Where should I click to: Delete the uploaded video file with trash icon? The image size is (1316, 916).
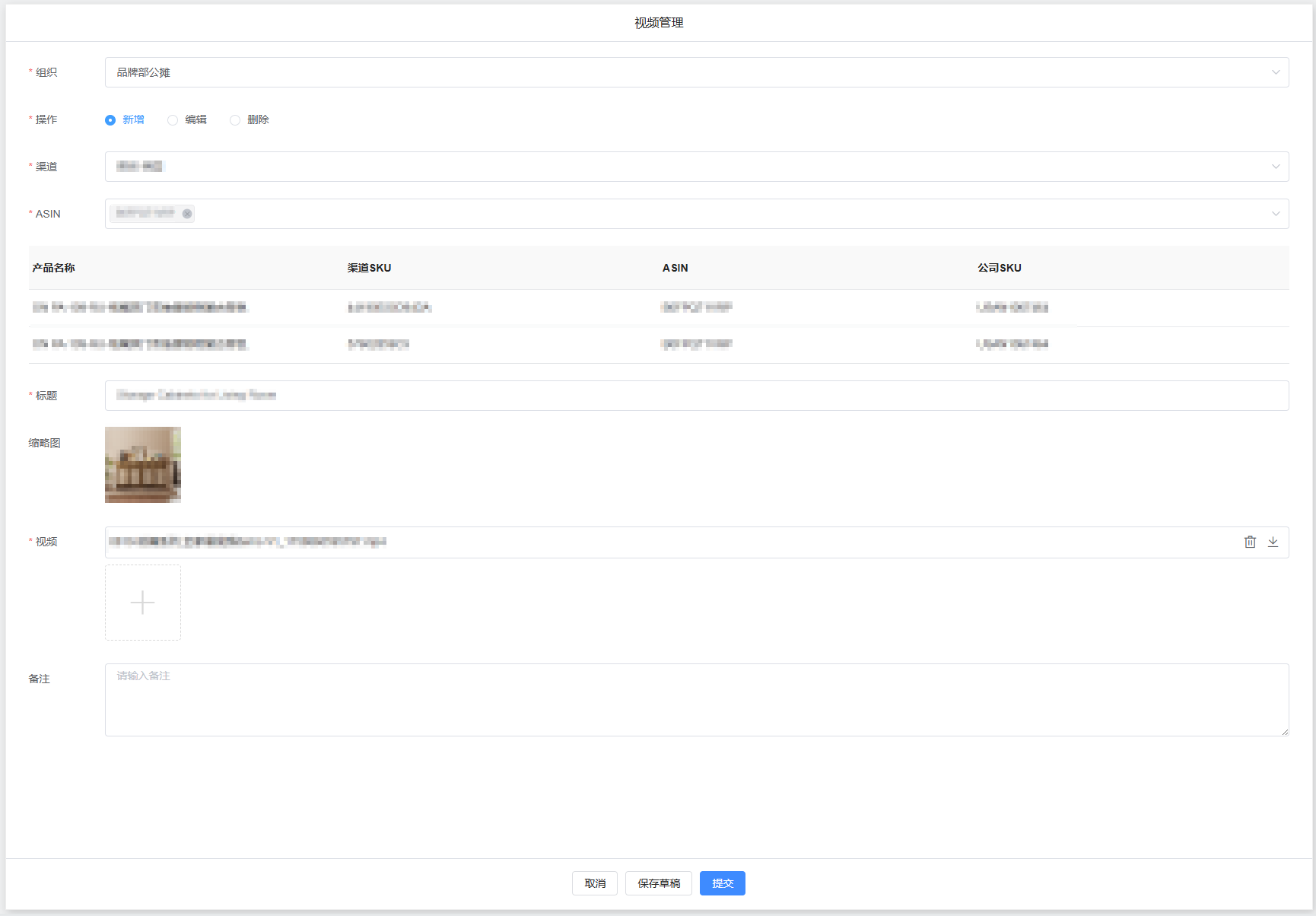click(1250, 542)
